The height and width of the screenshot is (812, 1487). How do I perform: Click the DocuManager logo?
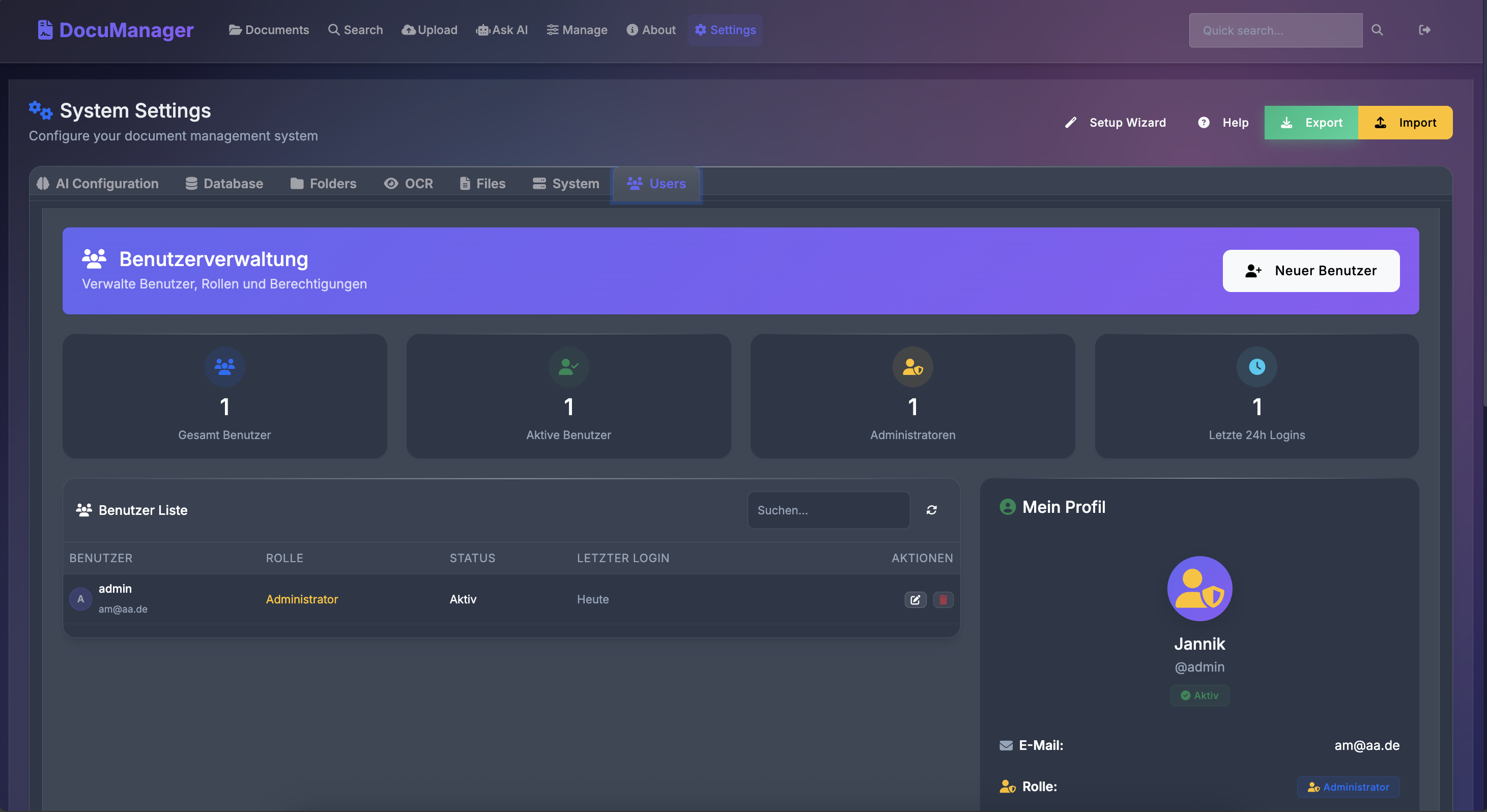(116, 30)
